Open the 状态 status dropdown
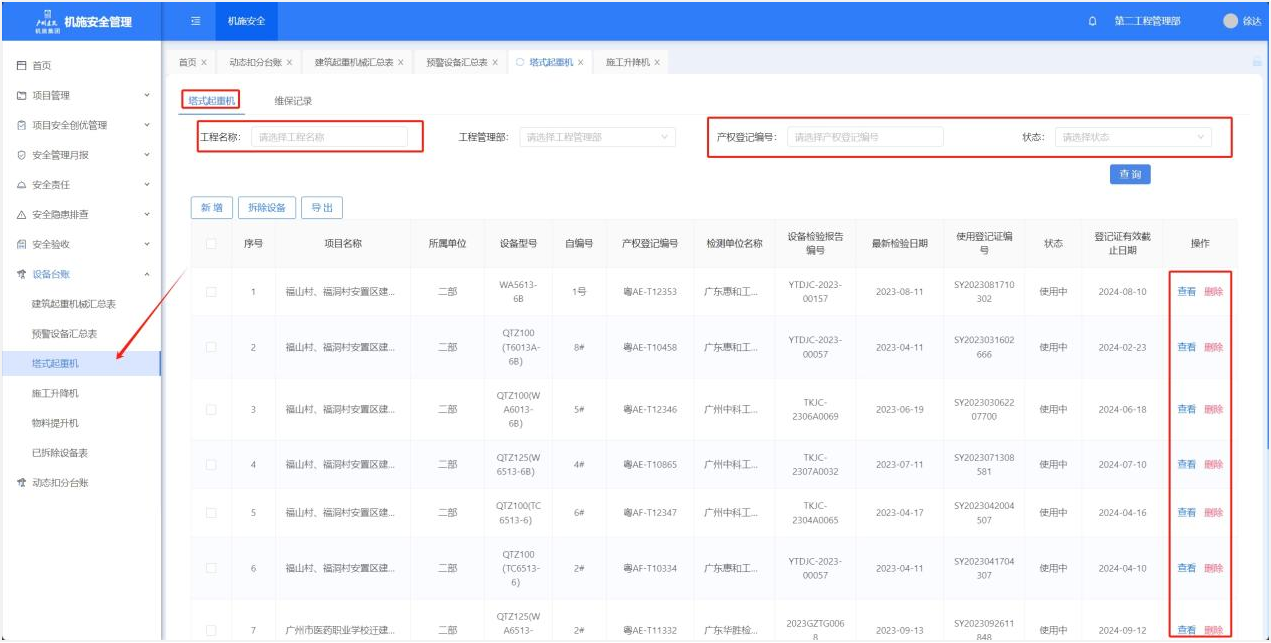Screen dimensions: 1271x643 click(x=1132, y=137)
